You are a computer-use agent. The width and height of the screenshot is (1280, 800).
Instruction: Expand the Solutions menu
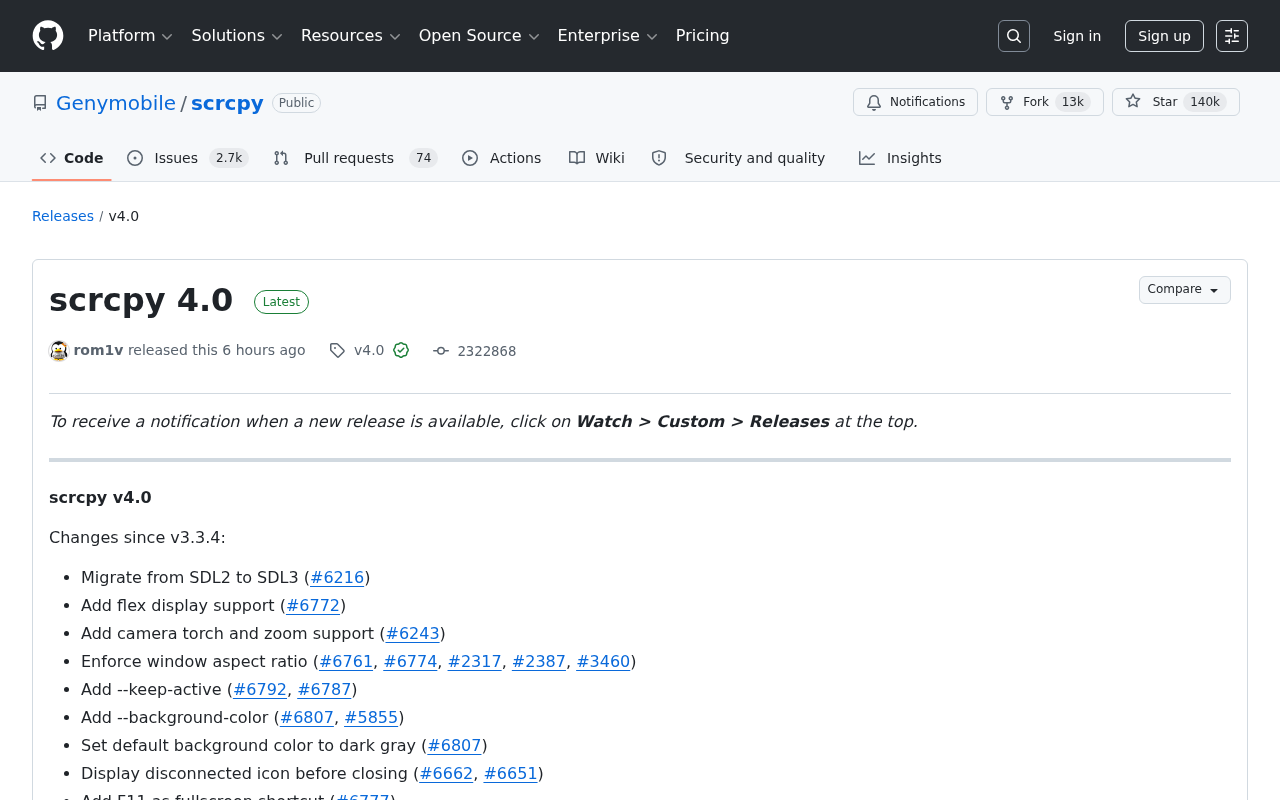238,36
